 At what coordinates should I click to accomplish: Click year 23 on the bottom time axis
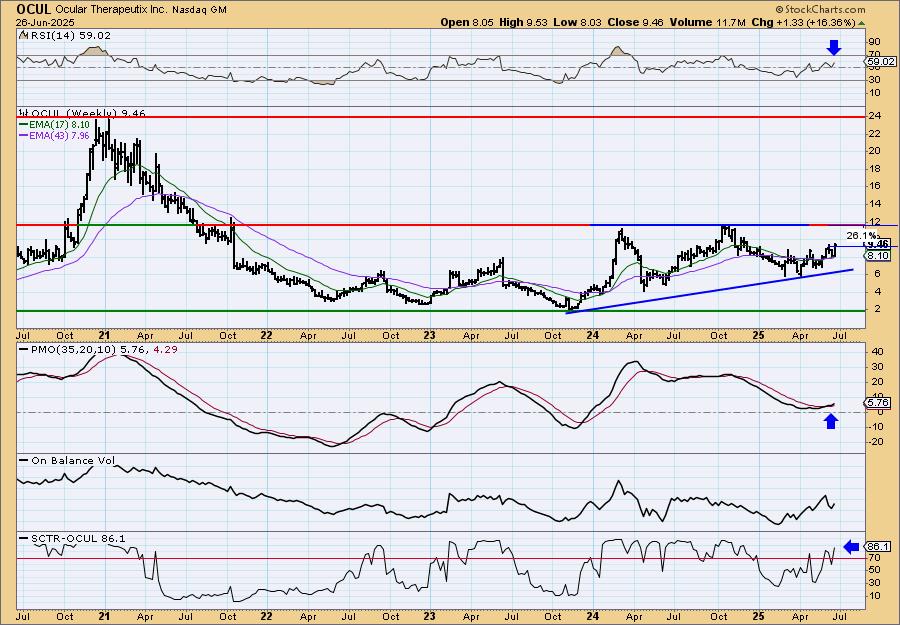tap(429, 617)
